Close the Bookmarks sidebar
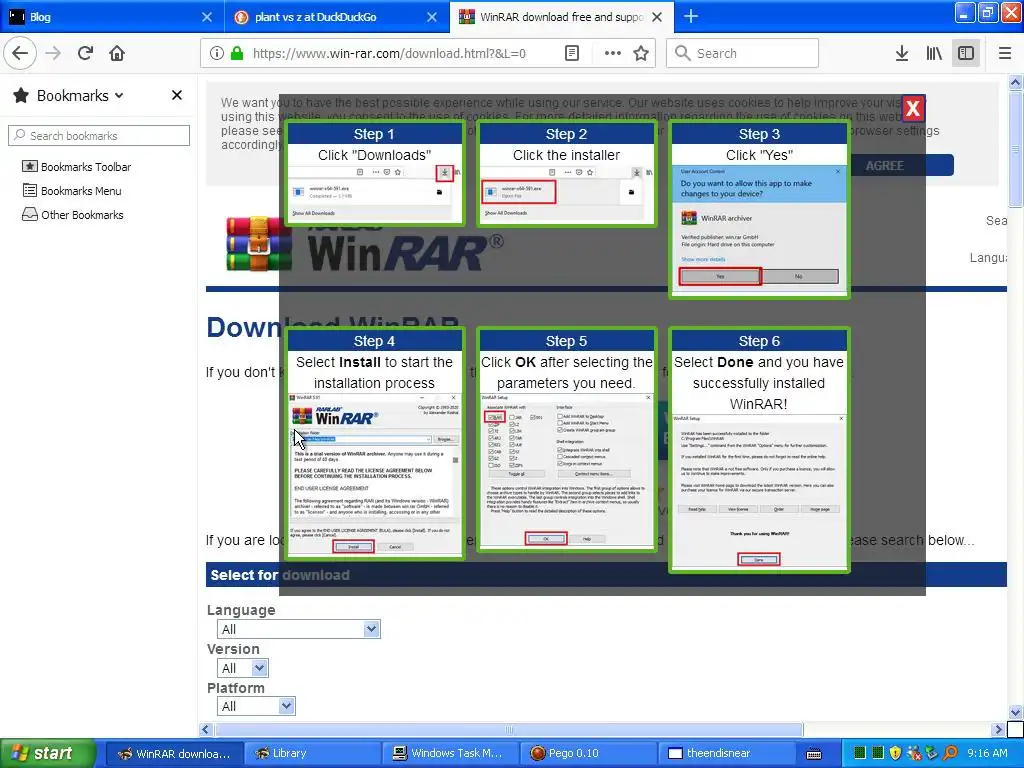This screenshot has height=768, width=1024. (x=176, y=95)
